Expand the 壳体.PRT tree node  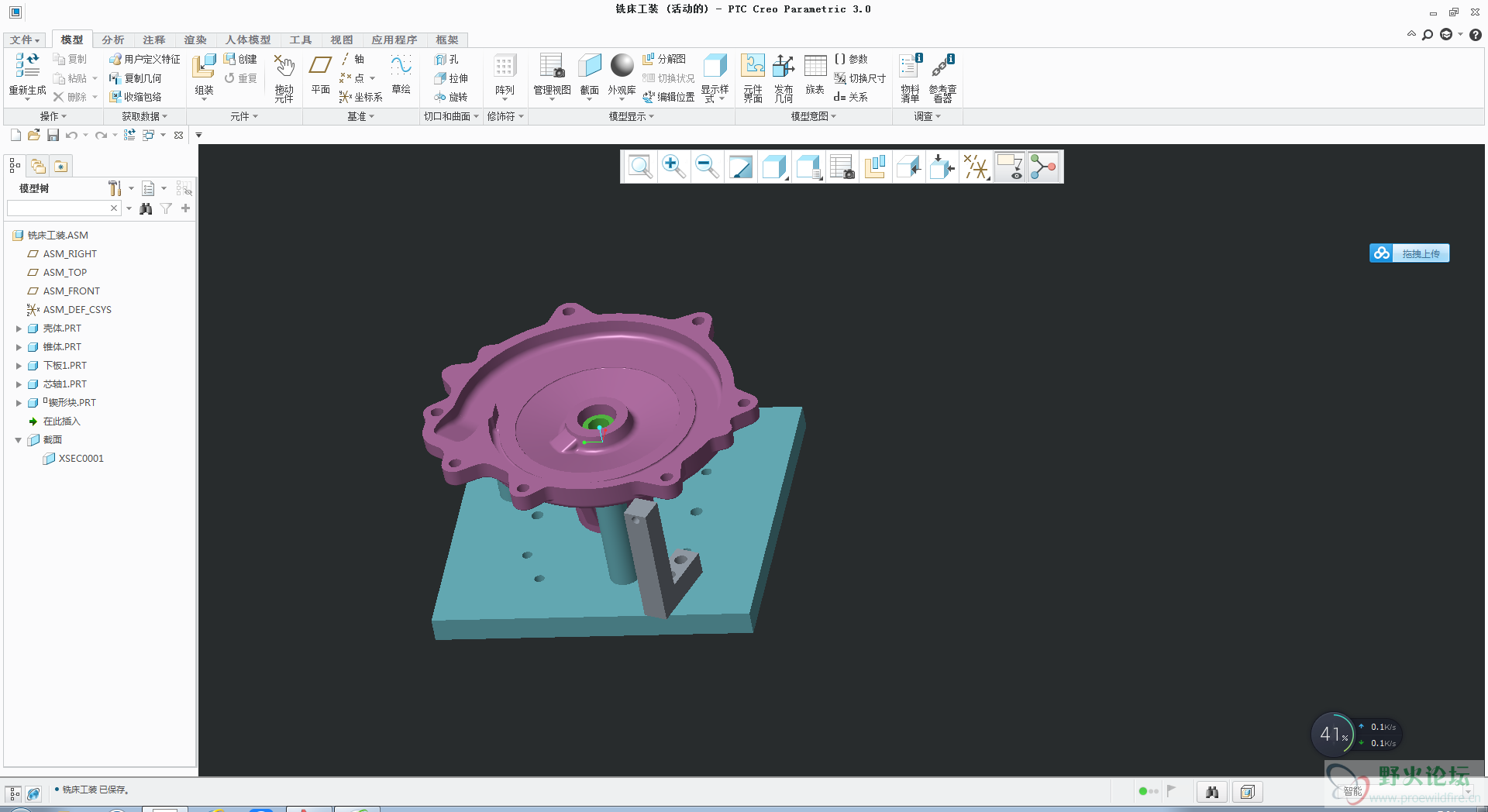pyautogui.click(x=19, y=329)
